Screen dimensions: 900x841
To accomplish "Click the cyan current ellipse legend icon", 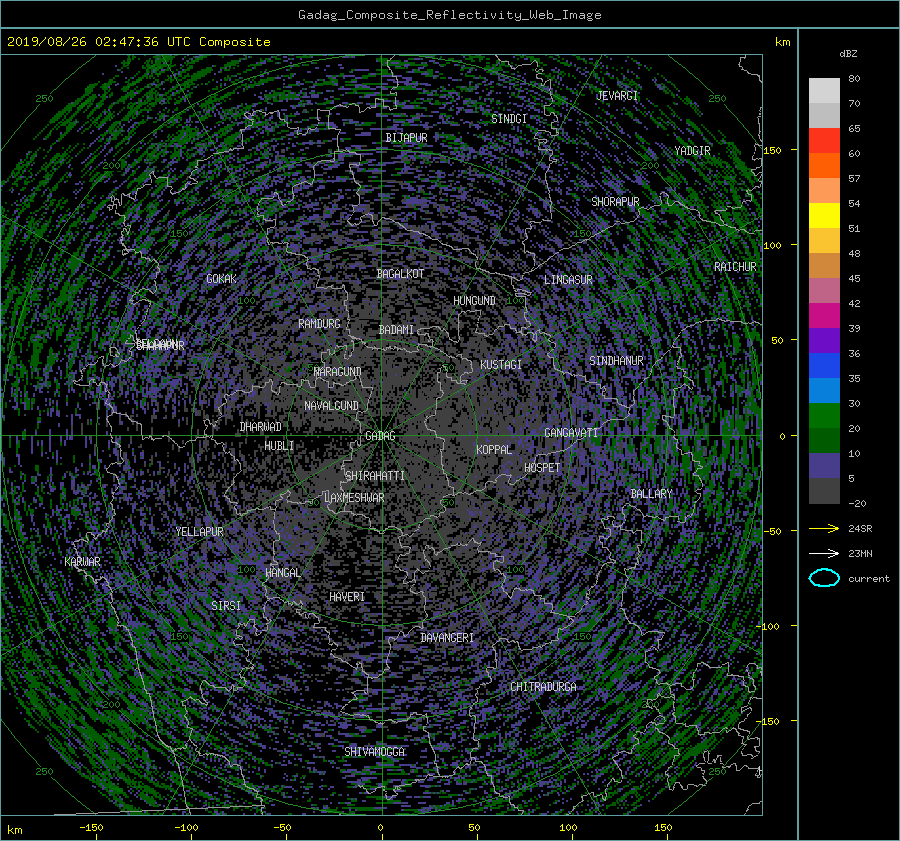I will click(x=824, y=578).
